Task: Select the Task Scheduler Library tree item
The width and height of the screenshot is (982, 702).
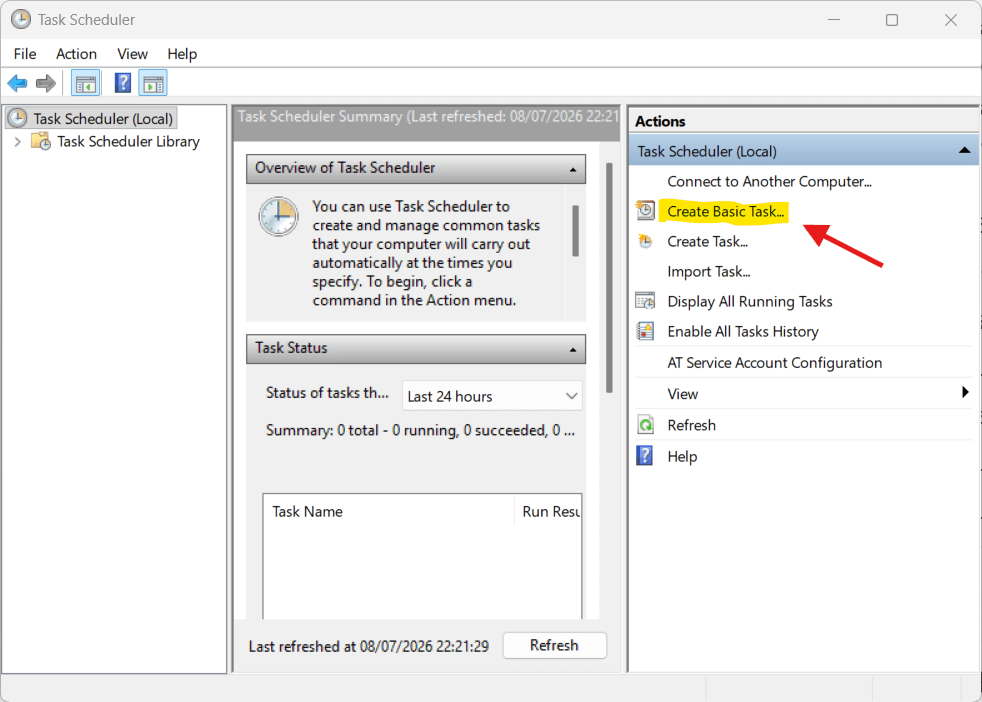Action: click(x=128, y=142)
